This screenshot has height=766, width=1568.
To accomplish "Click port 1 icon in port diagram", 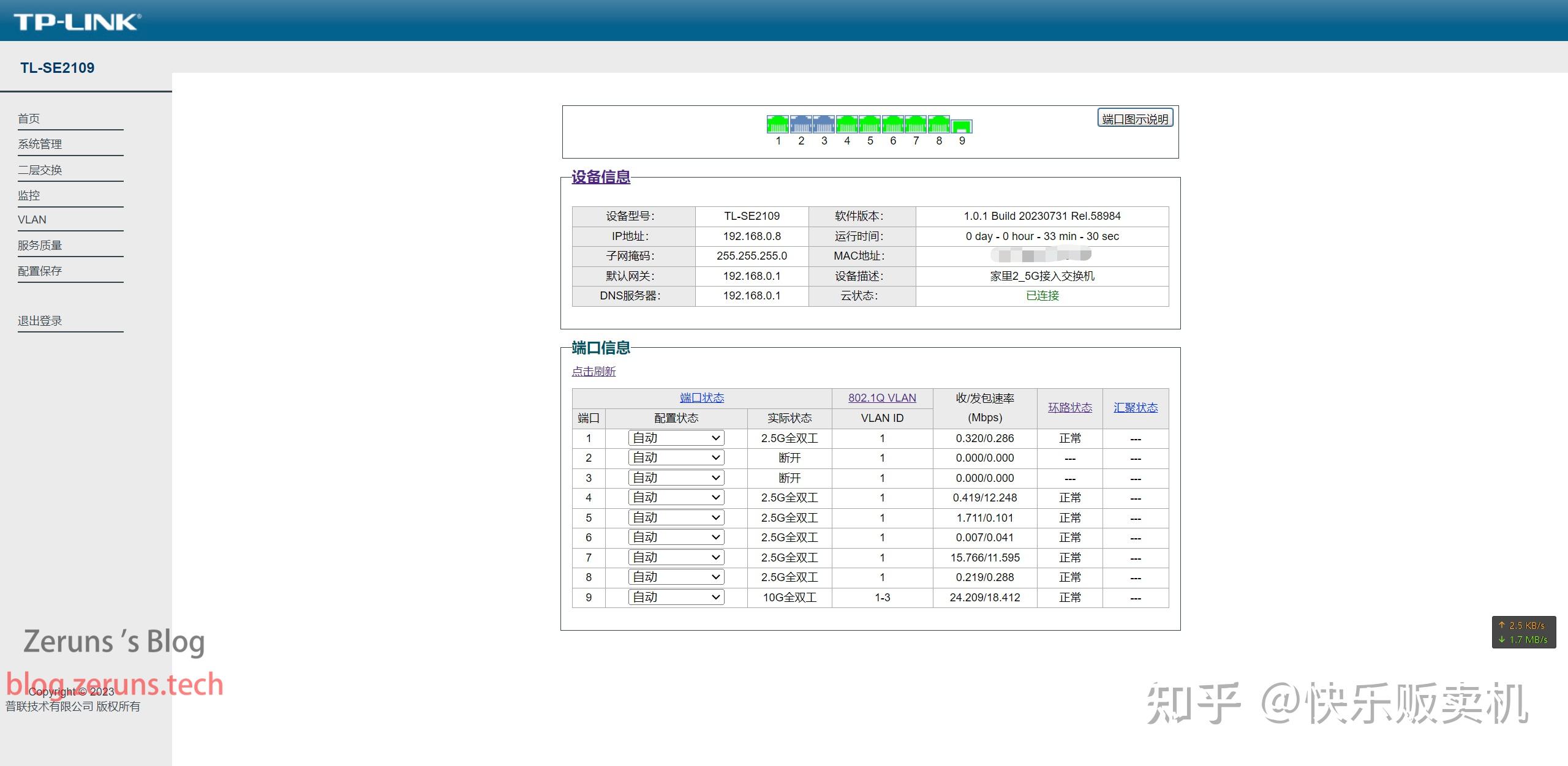I will pyautogui.click(x=777, y=124).
